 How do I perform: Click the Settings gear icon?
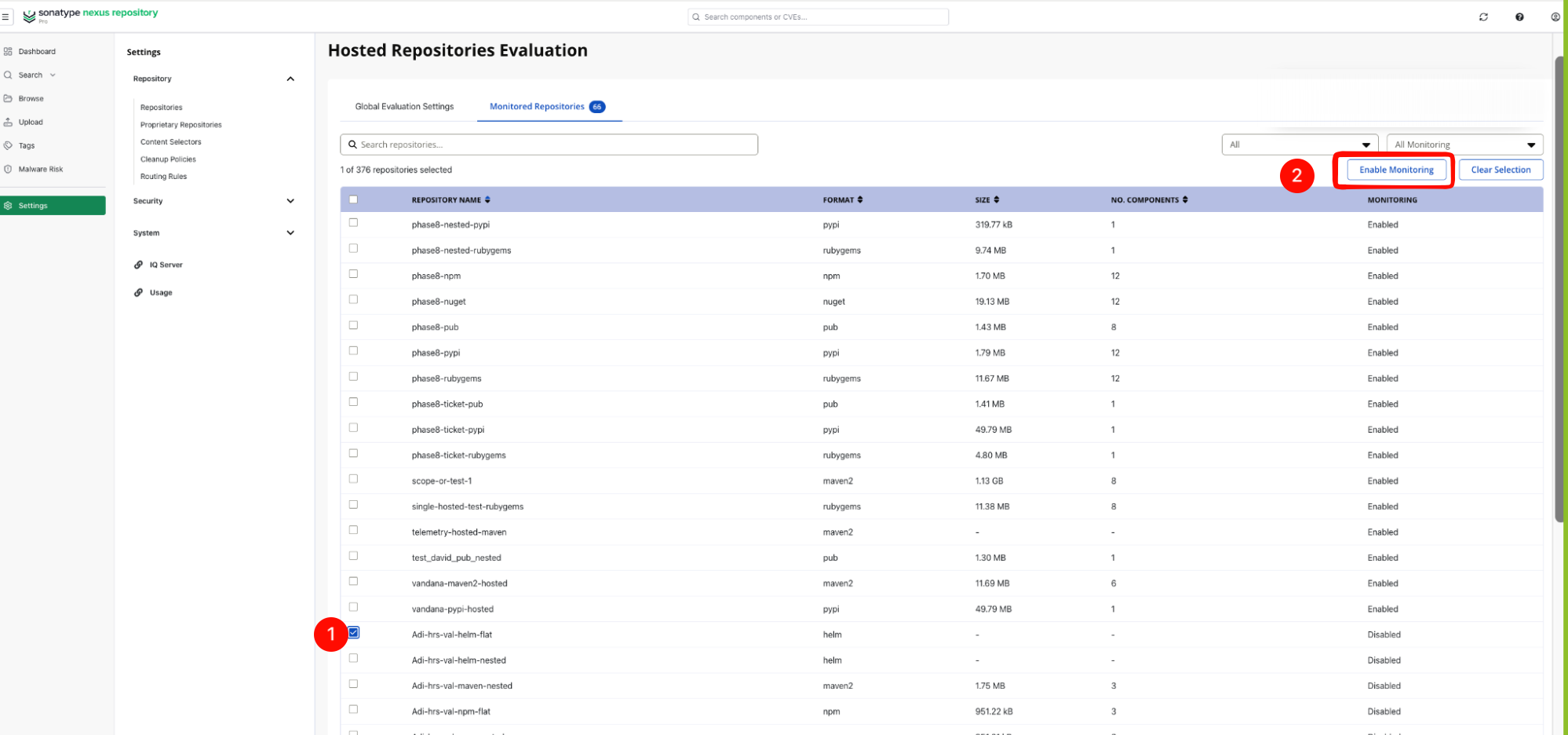click(x=8, y=206)
